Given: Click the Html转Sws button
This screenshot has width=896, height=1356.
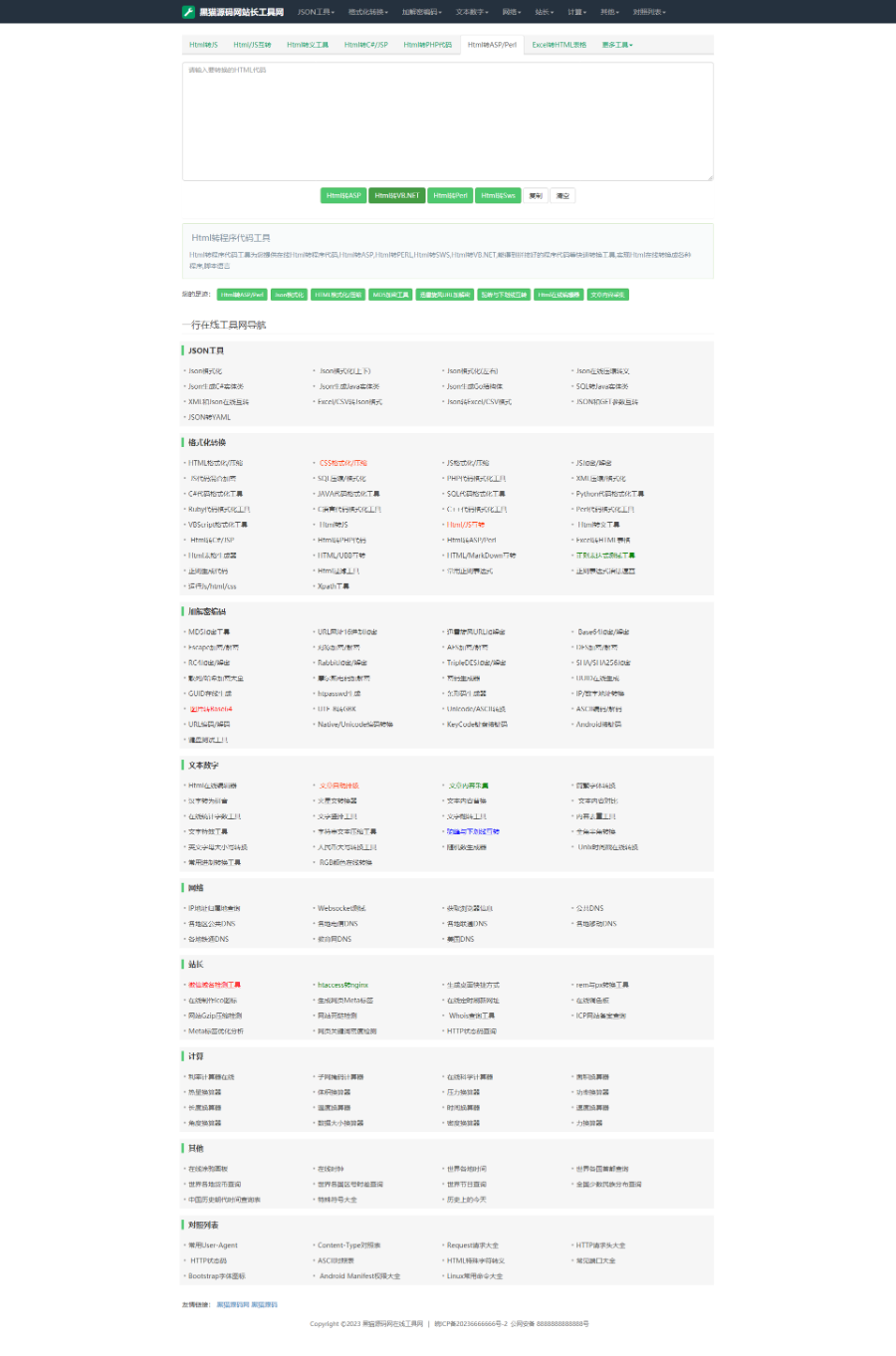Looking at the screenshot, I should [498, 195].
